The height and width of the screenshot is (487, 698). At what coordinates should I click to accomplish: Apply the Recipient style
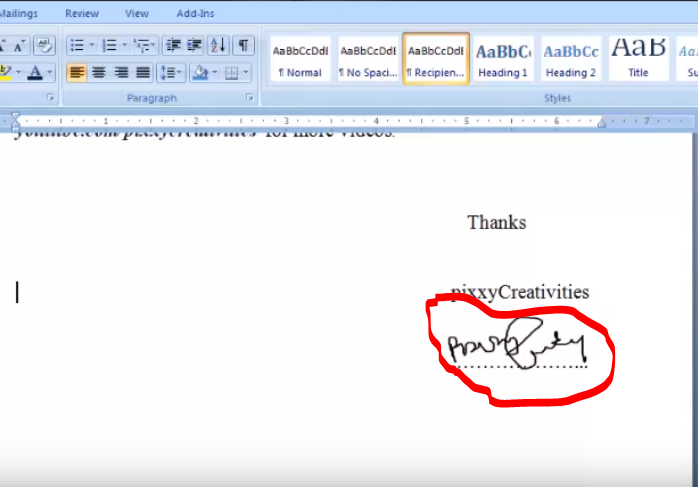436,59
